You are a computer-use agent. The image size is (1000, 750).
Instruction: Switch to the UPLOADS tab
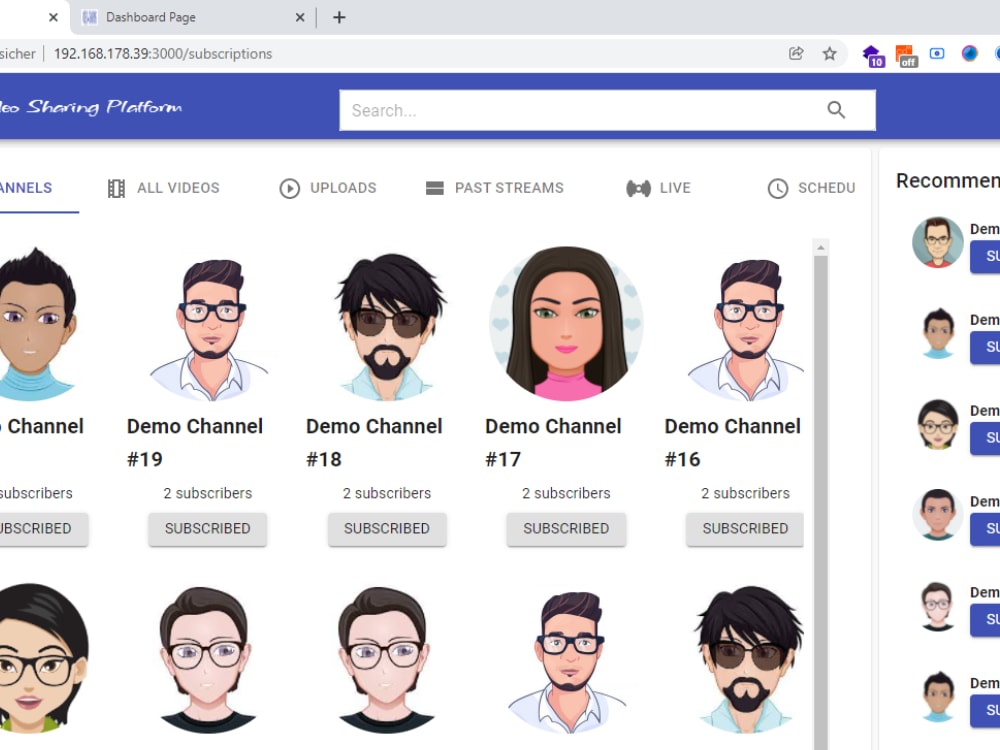(328, 188)
